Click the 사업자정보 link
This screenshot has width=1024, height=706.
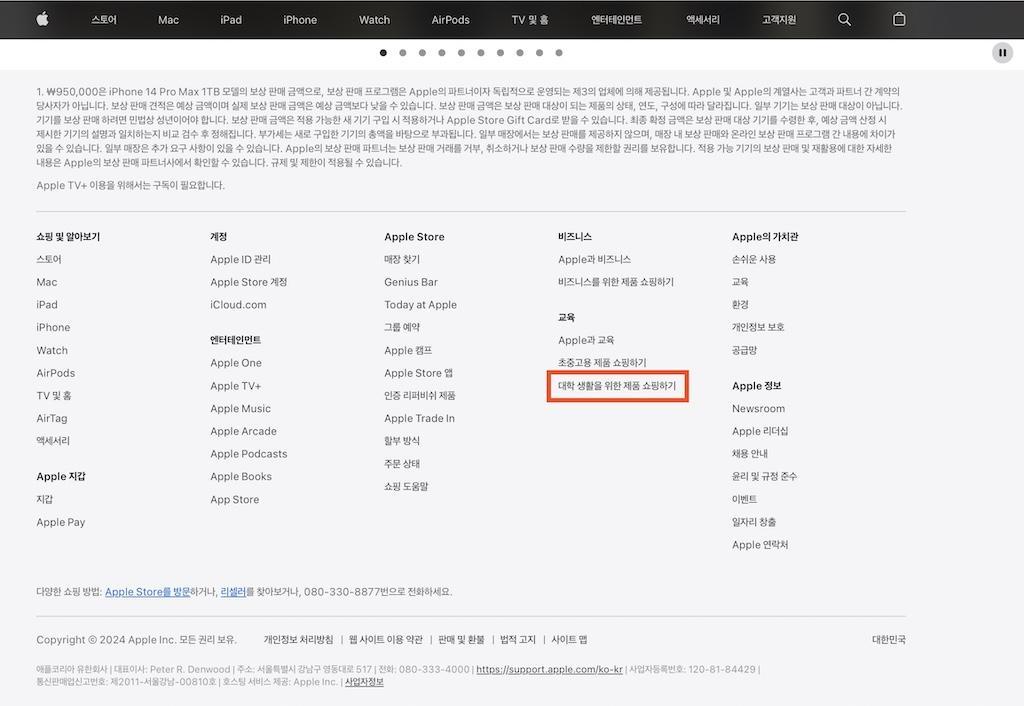(364, 682)
